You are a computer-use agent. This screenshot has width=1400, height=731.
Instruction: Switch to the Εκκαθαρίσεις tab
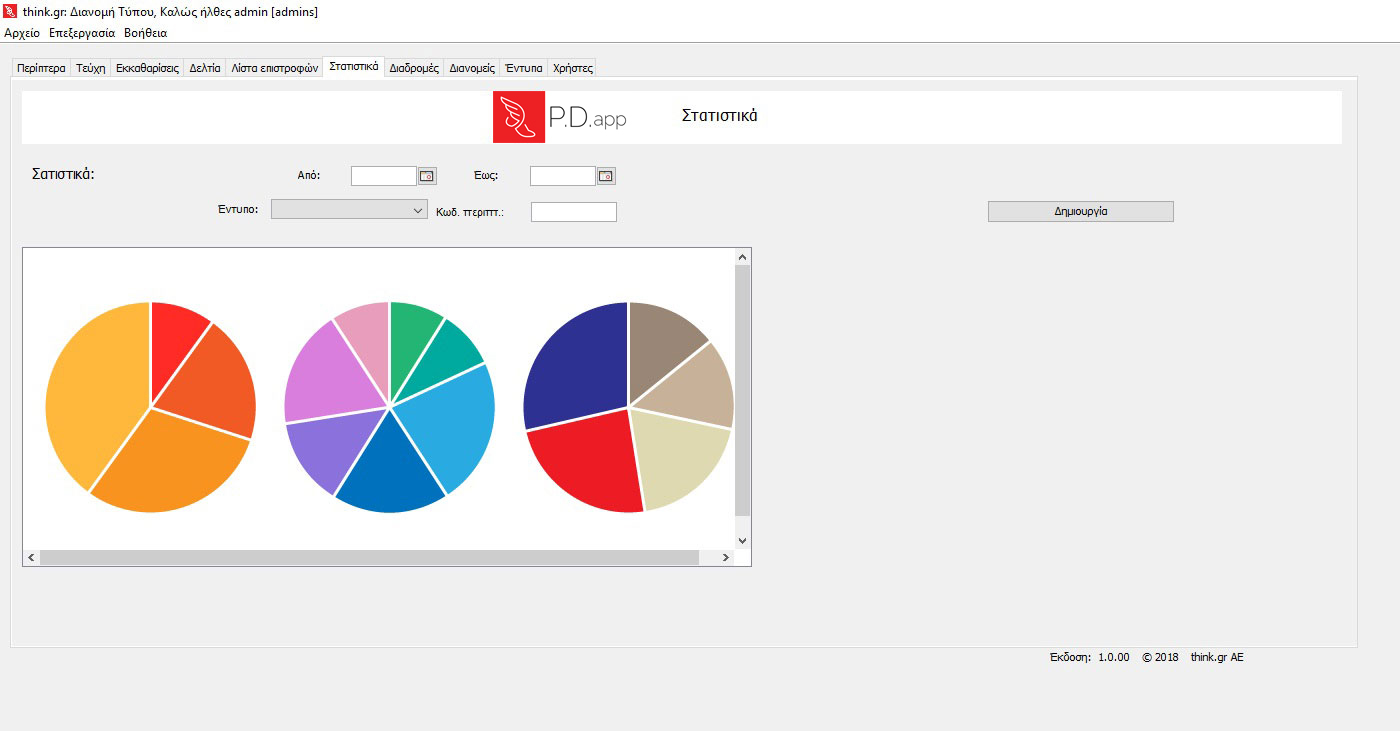(x=147, y=69)
